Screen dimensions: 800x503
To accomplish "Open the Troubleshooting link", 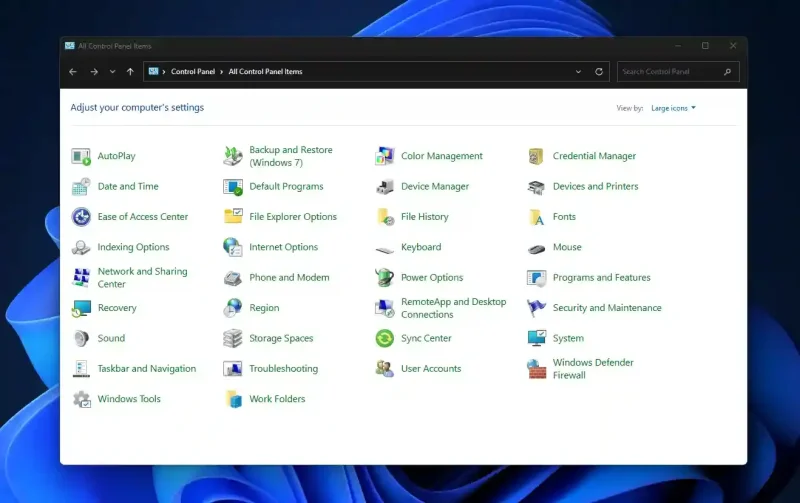I will tap(284, 368).
